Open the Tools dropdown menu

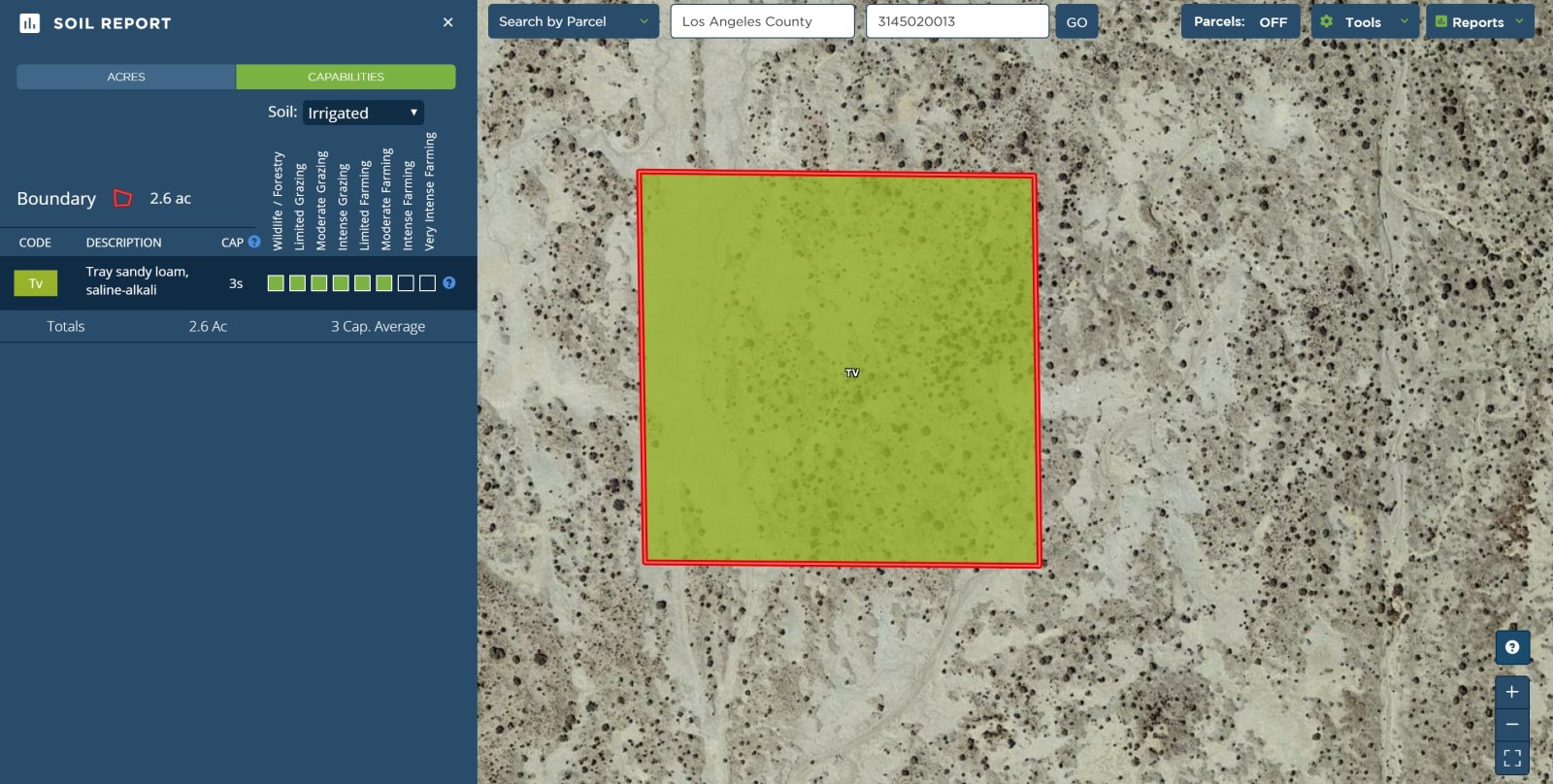pyautogui.click(x=1365, y=21)
